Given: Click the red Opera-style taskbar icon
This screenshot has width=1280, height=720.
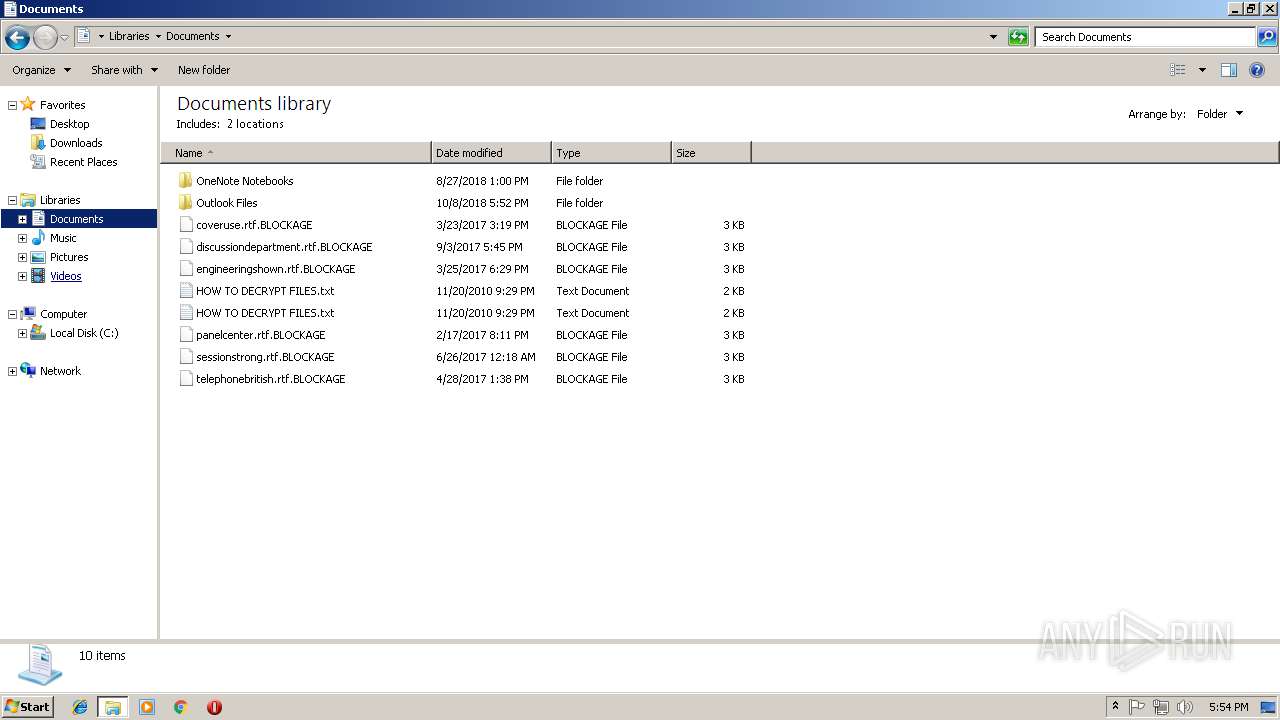Looking at the screenshot, I should pos(214,707).
